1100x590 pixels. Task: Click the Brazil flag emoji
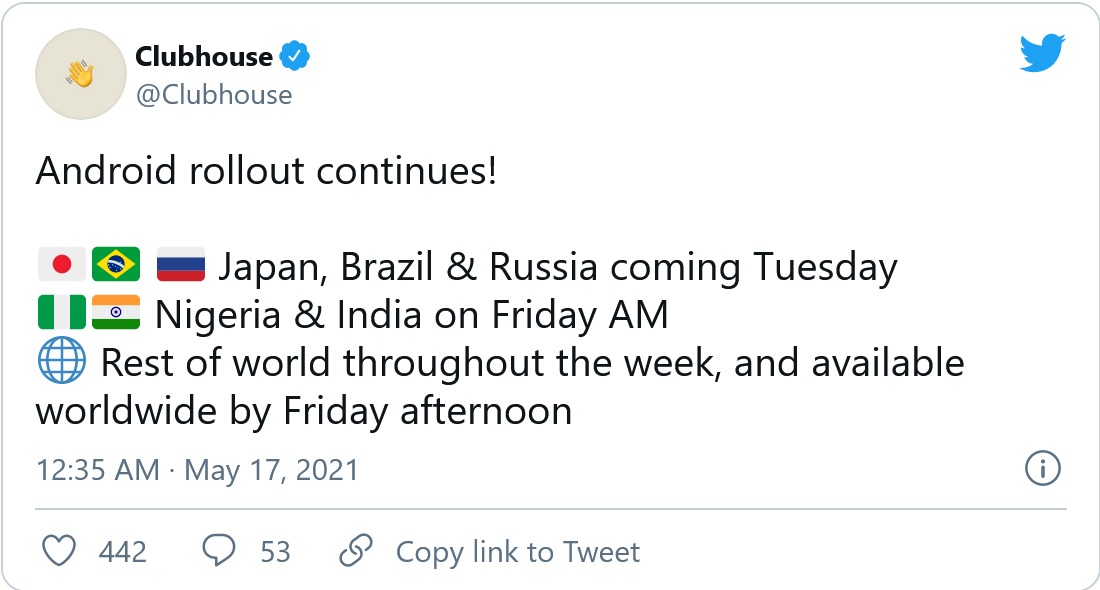116,264
